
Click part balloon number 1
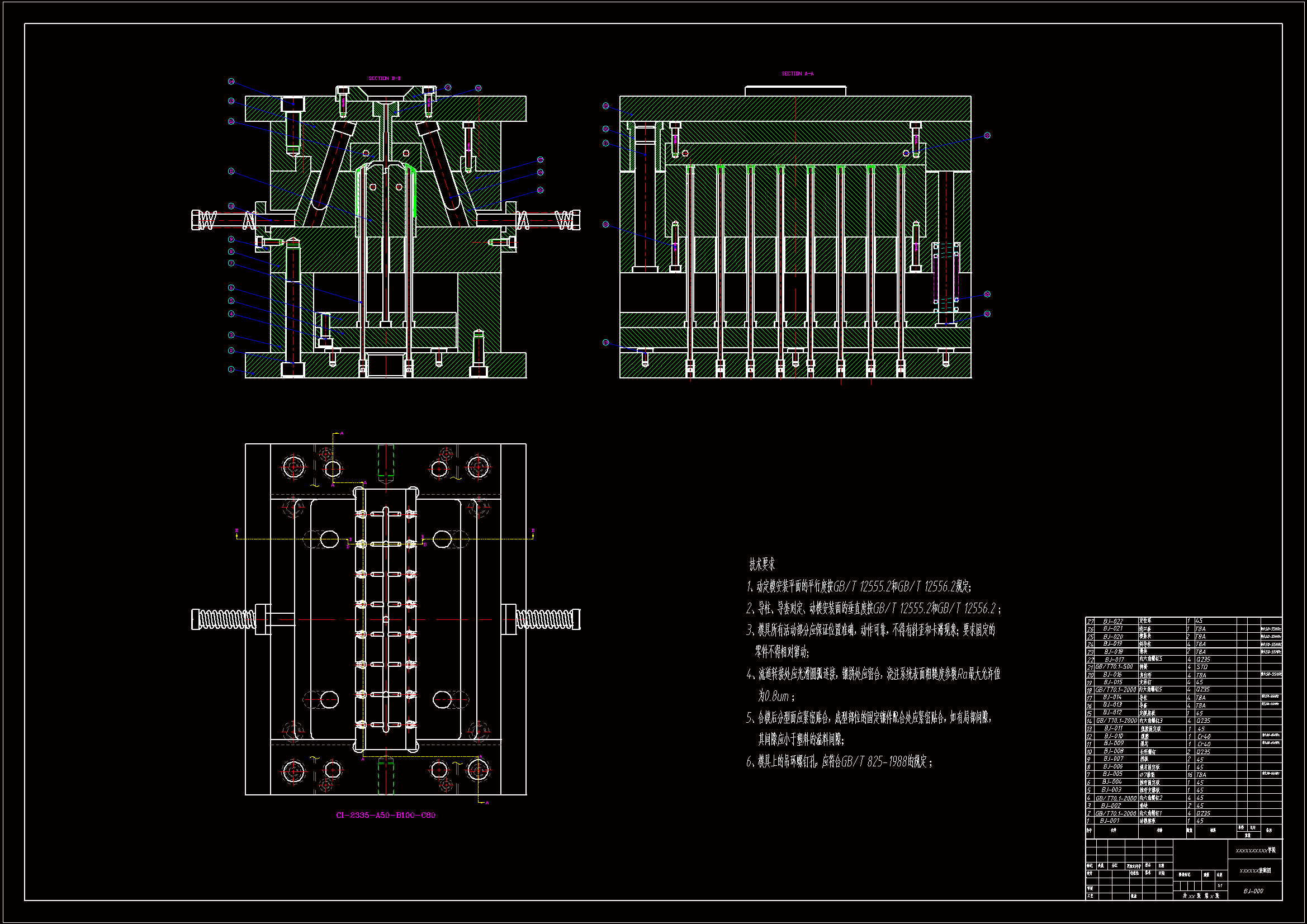(x=231, y=369)
